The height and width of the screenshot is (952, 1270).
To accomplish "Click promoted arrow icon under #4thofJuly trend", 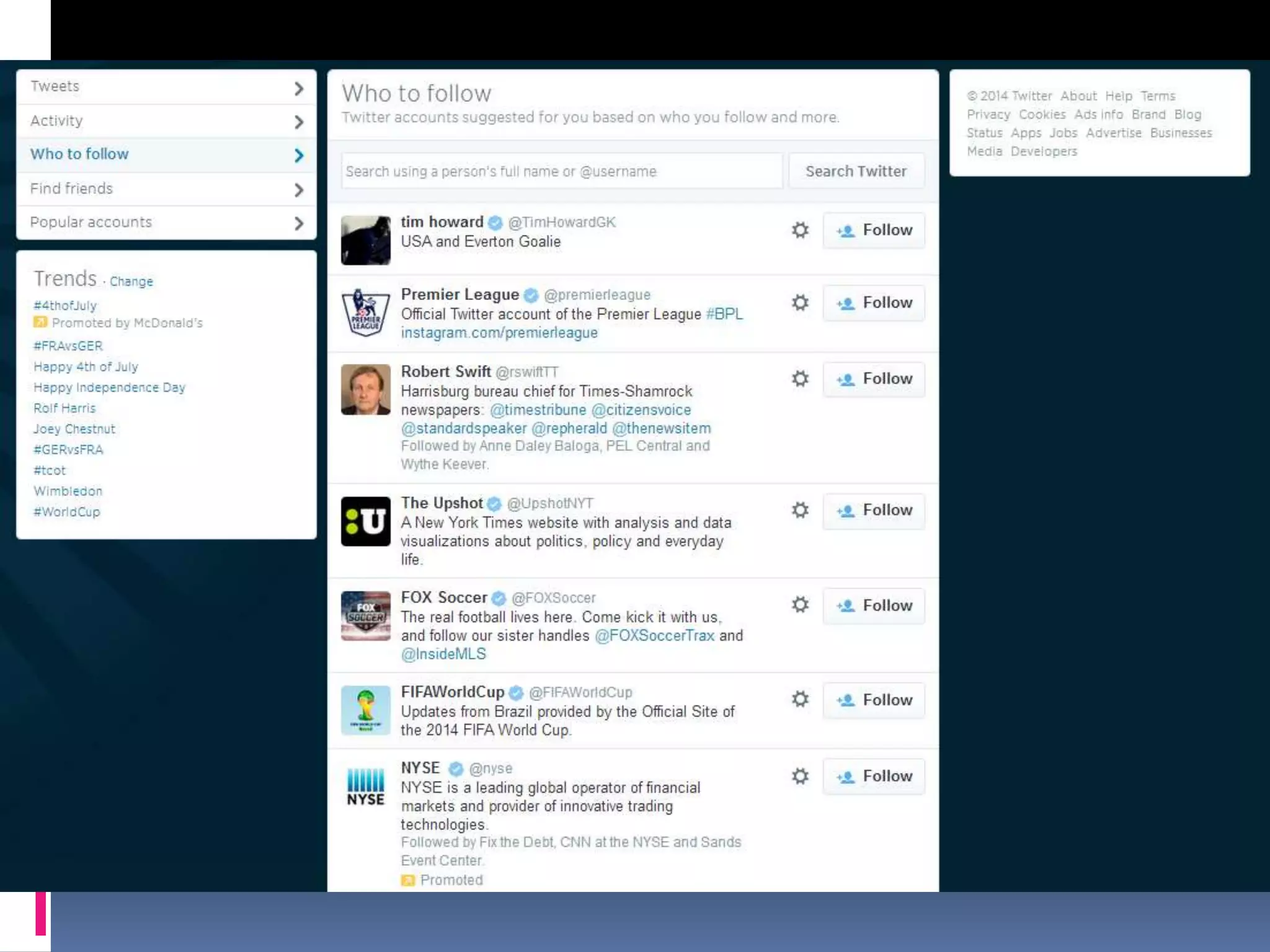I will pos(40,322).
